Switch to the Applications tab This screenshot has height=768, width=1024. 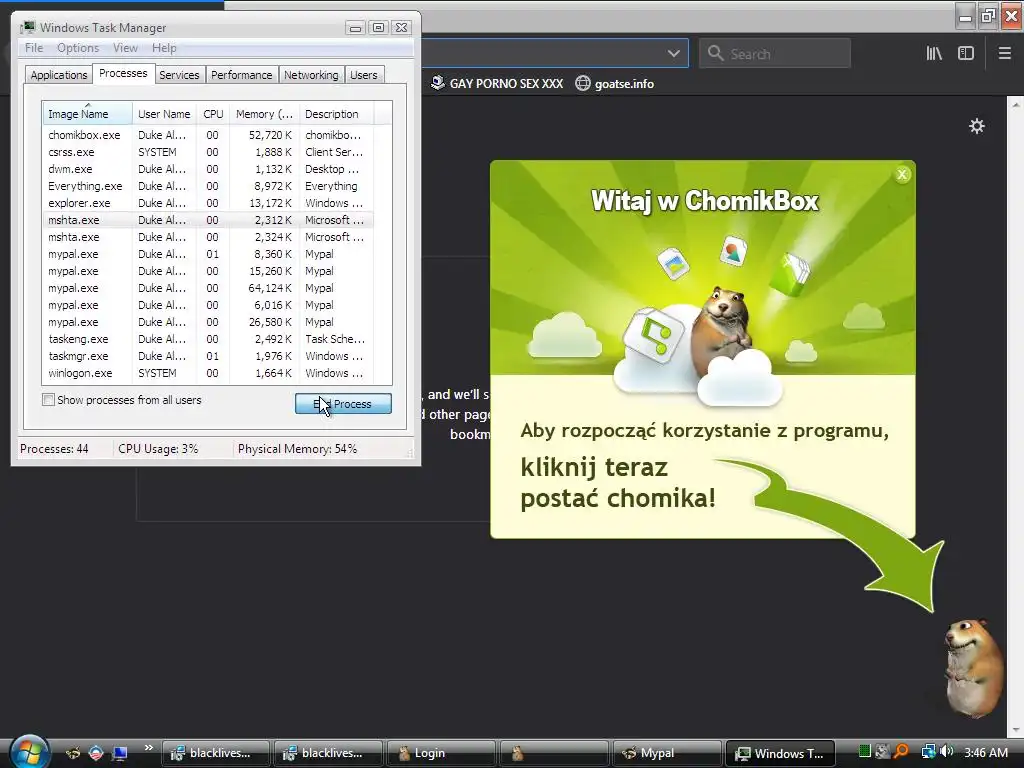[x=59, y=75]
